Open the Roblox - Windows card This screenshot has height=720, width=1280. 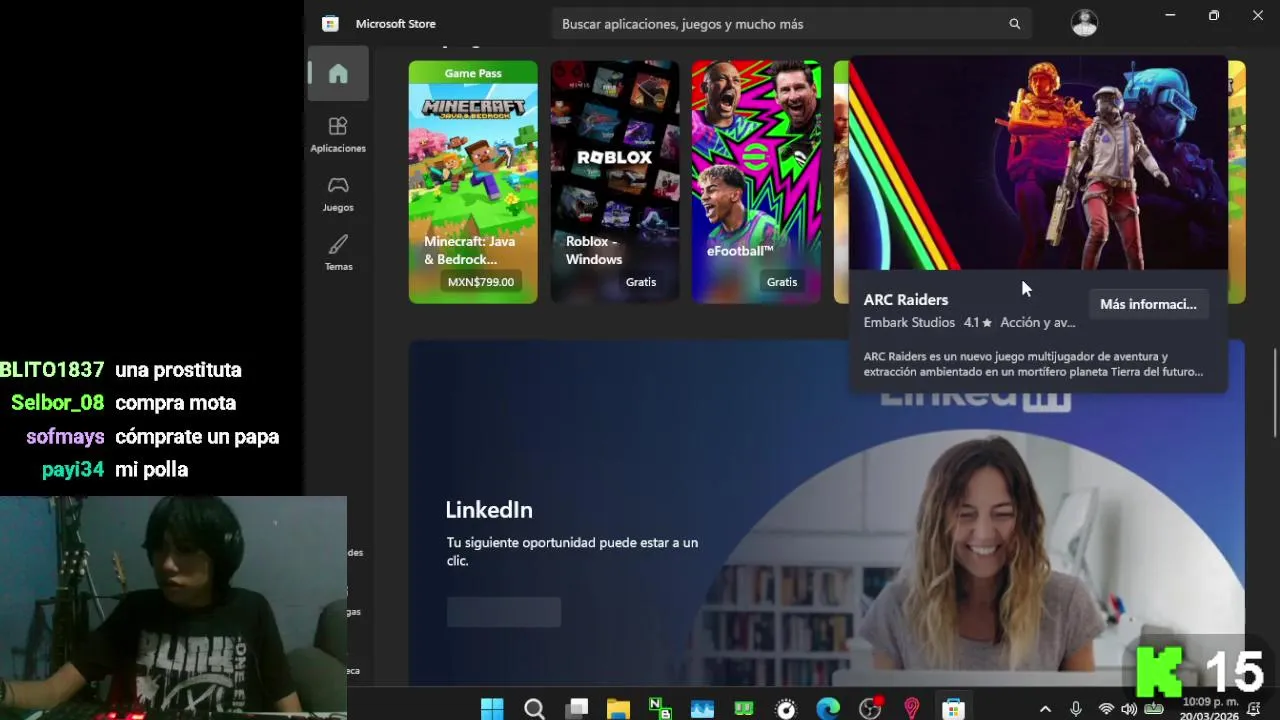click(615, 182)
